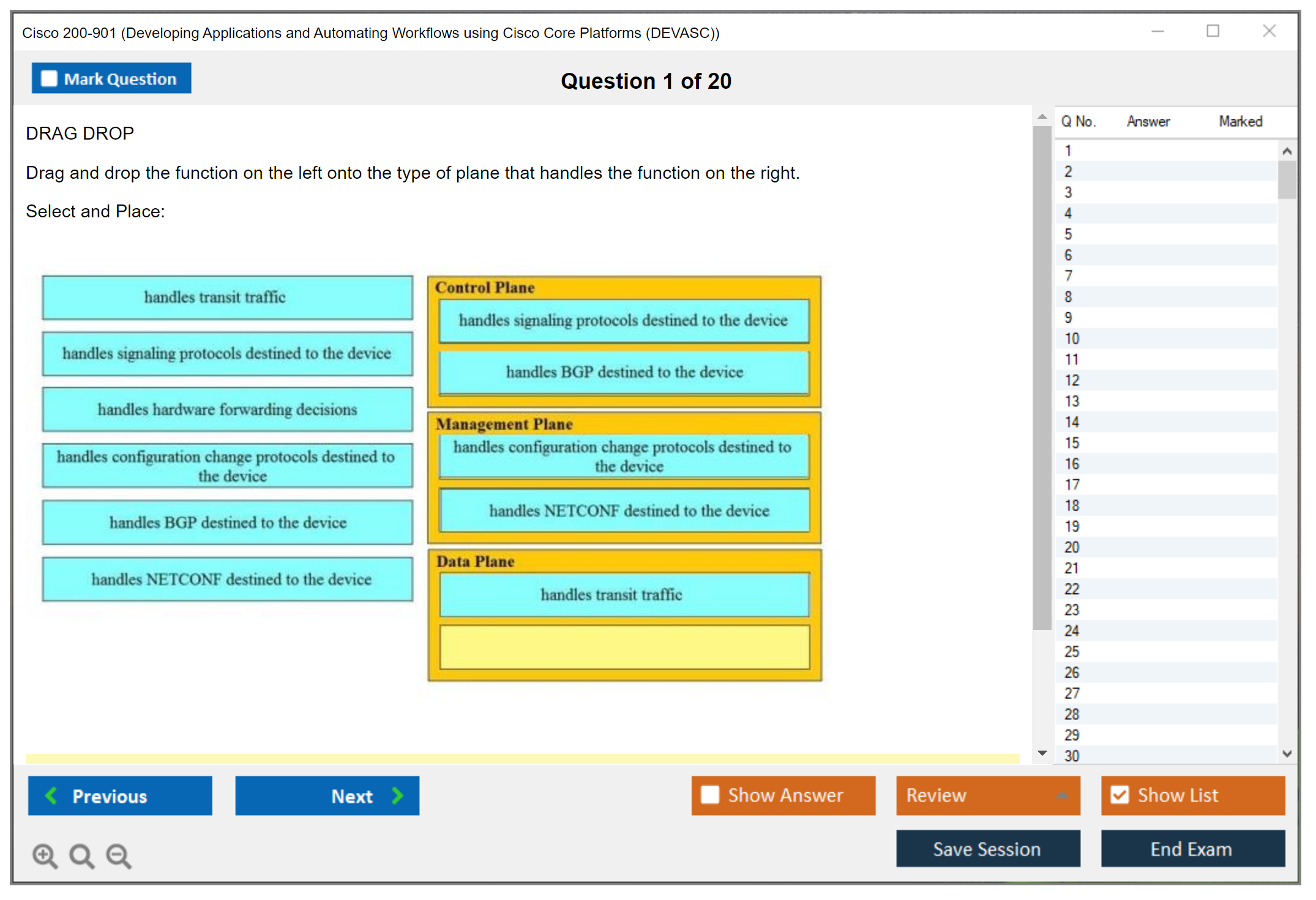Click the zoom out magnifier icon
The height and width of the screenshot is (900, 1316).
tap(118, 855)
